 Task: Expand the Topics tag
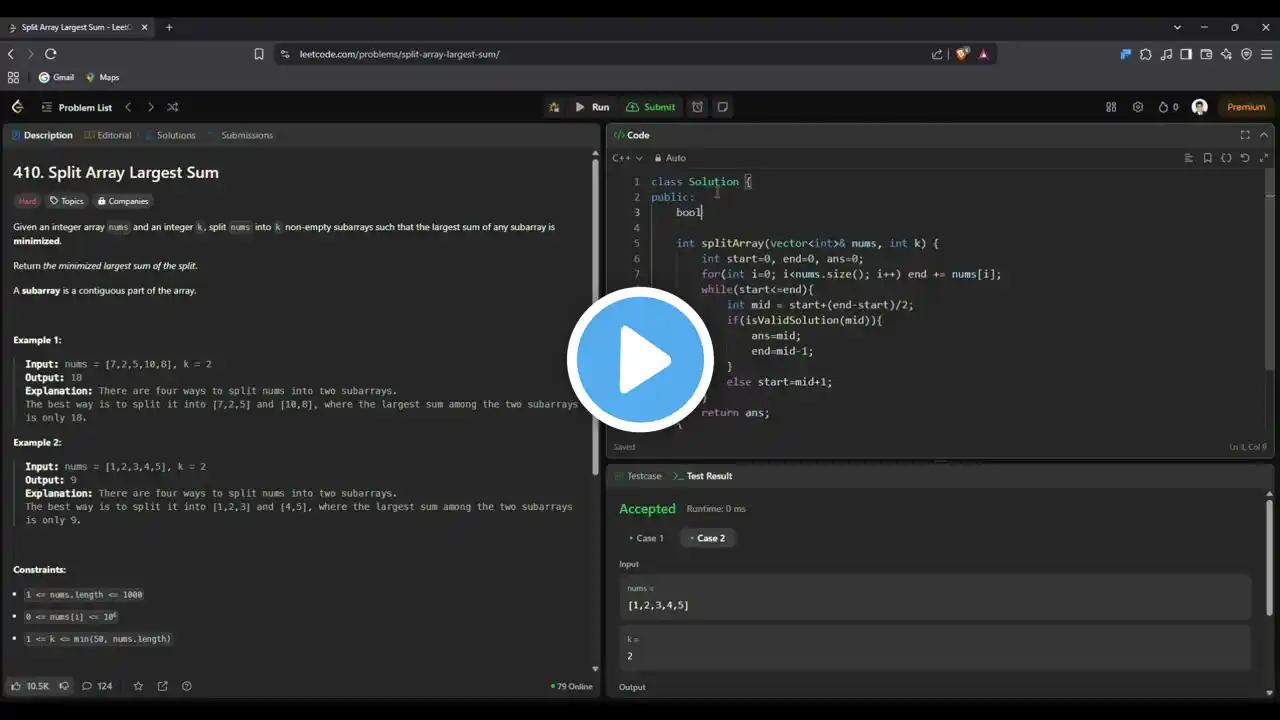coord(67,201)
